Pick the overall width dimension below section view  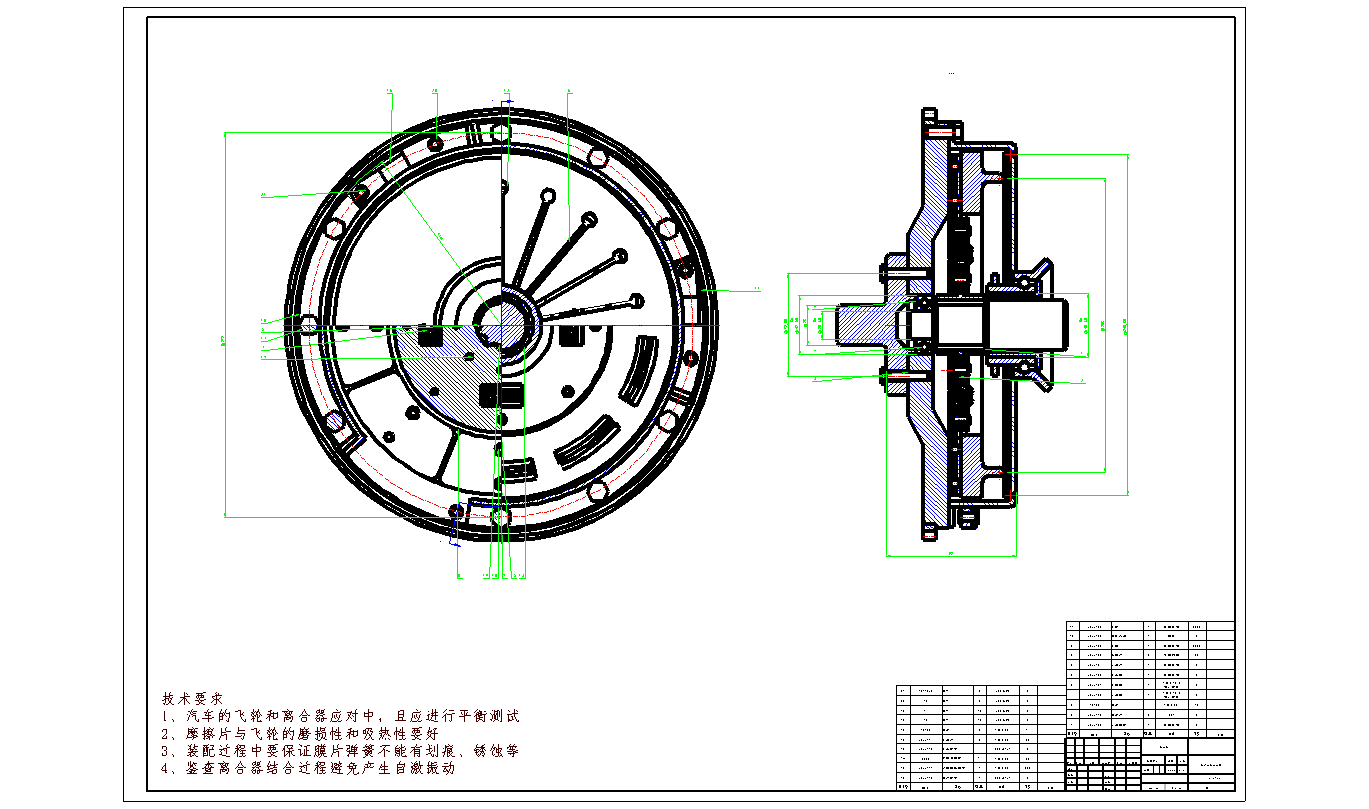[x=950, y=555]
